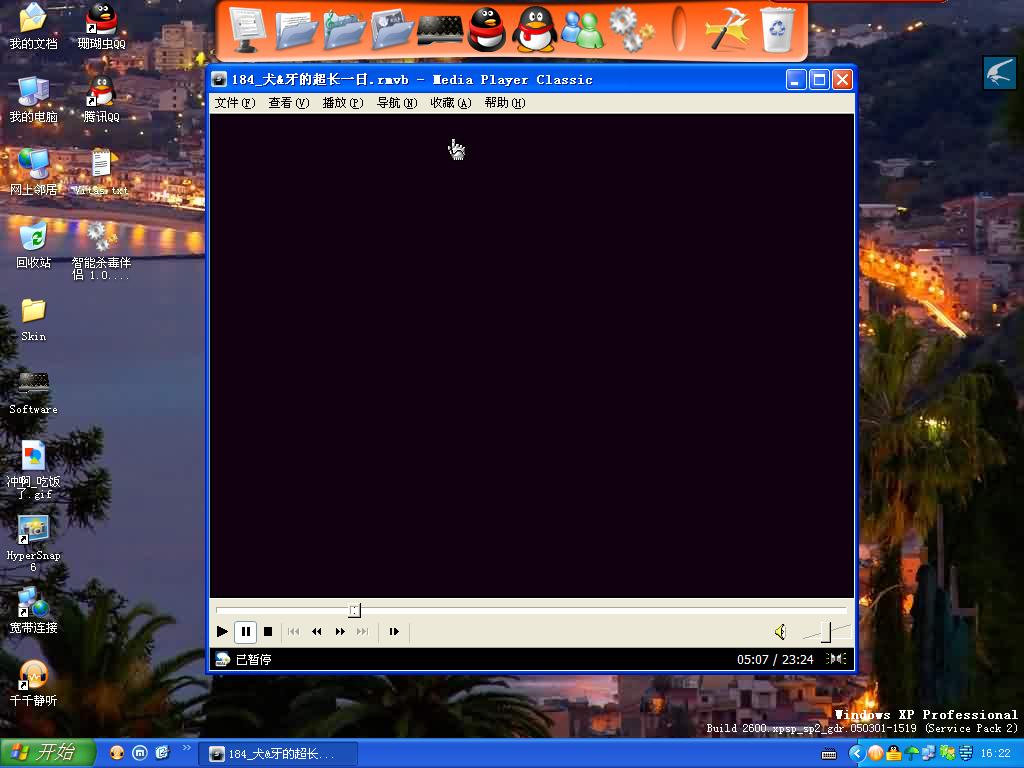Click the fast-forward (increase speed) button
This screenshot has width=1024, height=768.
(340, 632)
